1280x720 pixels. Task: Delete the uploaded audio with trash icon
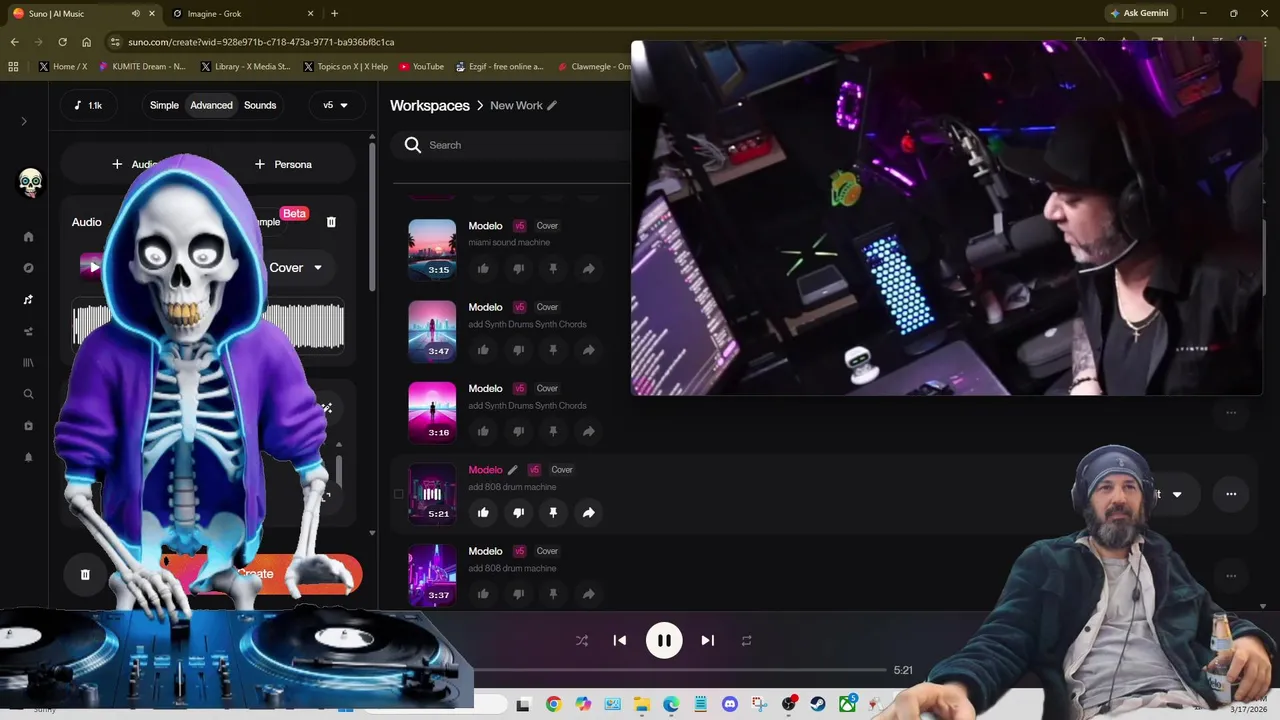[x=331, y=222]
